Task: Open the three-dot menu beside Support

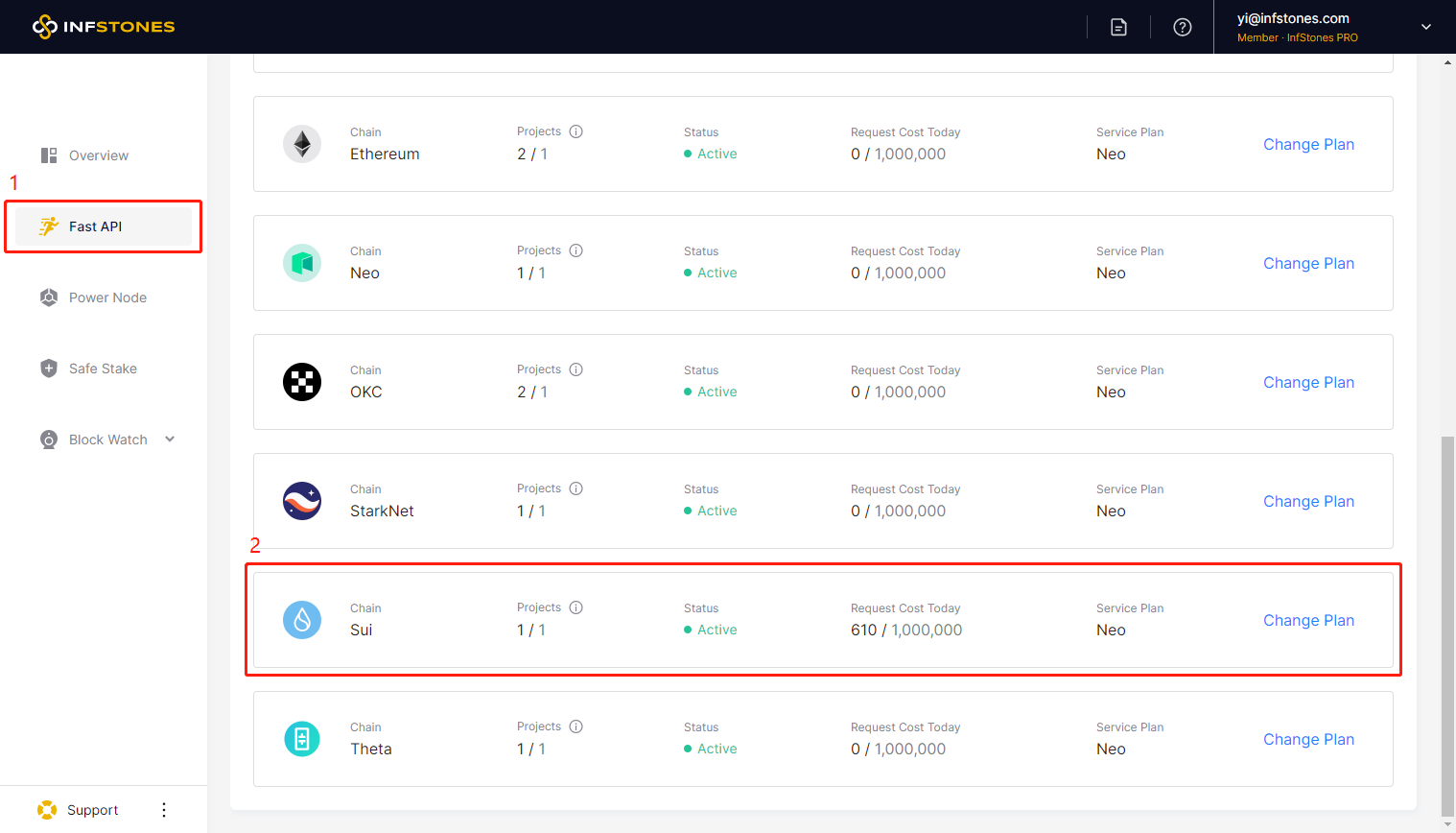Action: [164, 810]
